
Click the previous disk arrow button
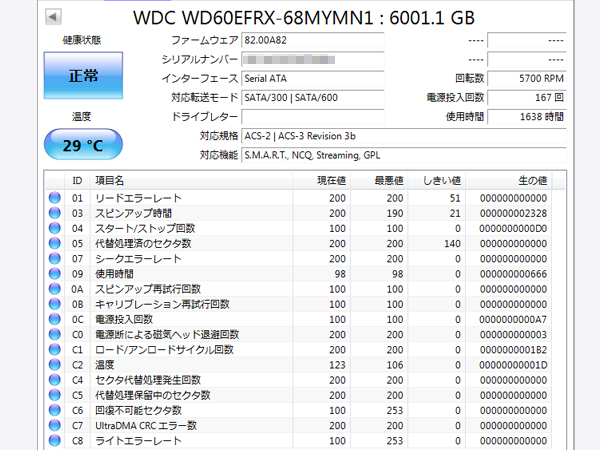53,17
